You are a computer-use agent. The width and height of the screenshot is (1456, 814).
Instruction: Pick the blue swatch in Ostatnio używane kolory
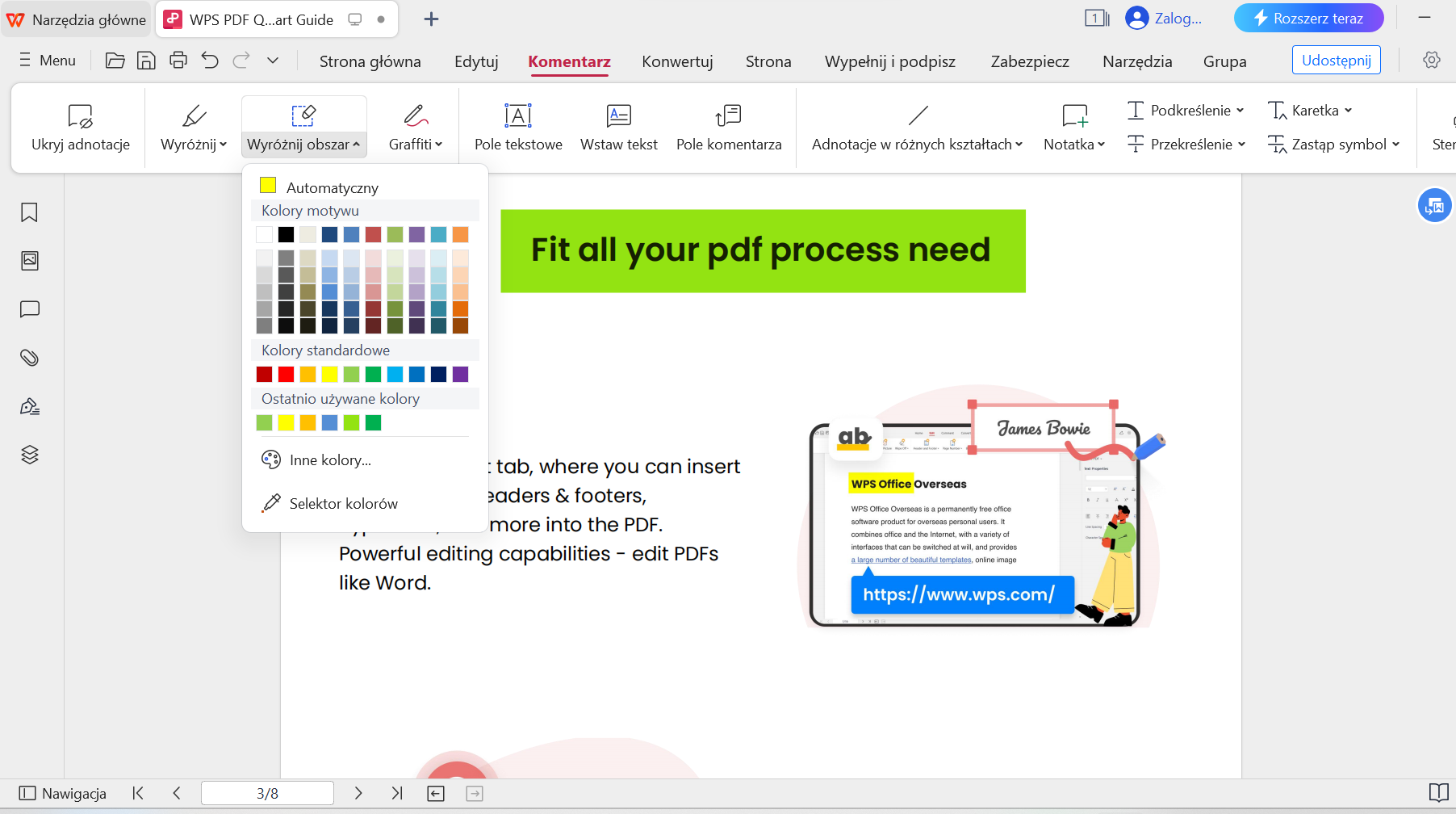[x=329, y=422]
